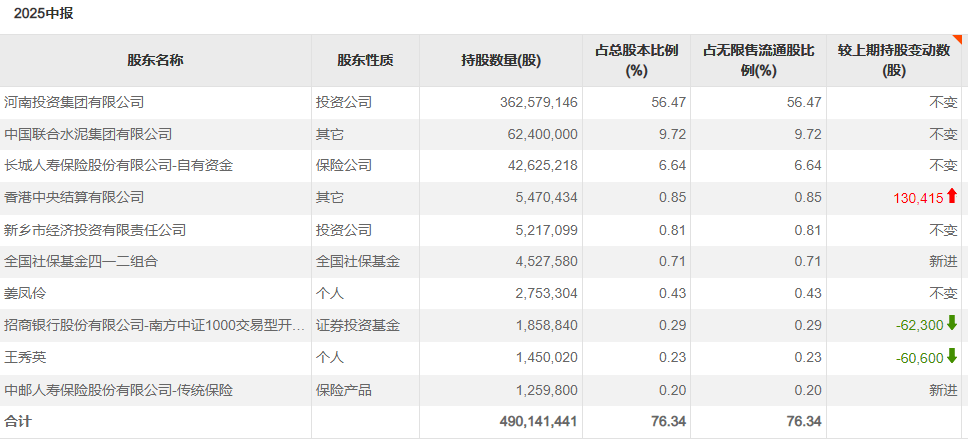Open shareholder 全国社保基金四一二组合
The height and width of the screenshot is (441, 968).
[x=81, y=261]
